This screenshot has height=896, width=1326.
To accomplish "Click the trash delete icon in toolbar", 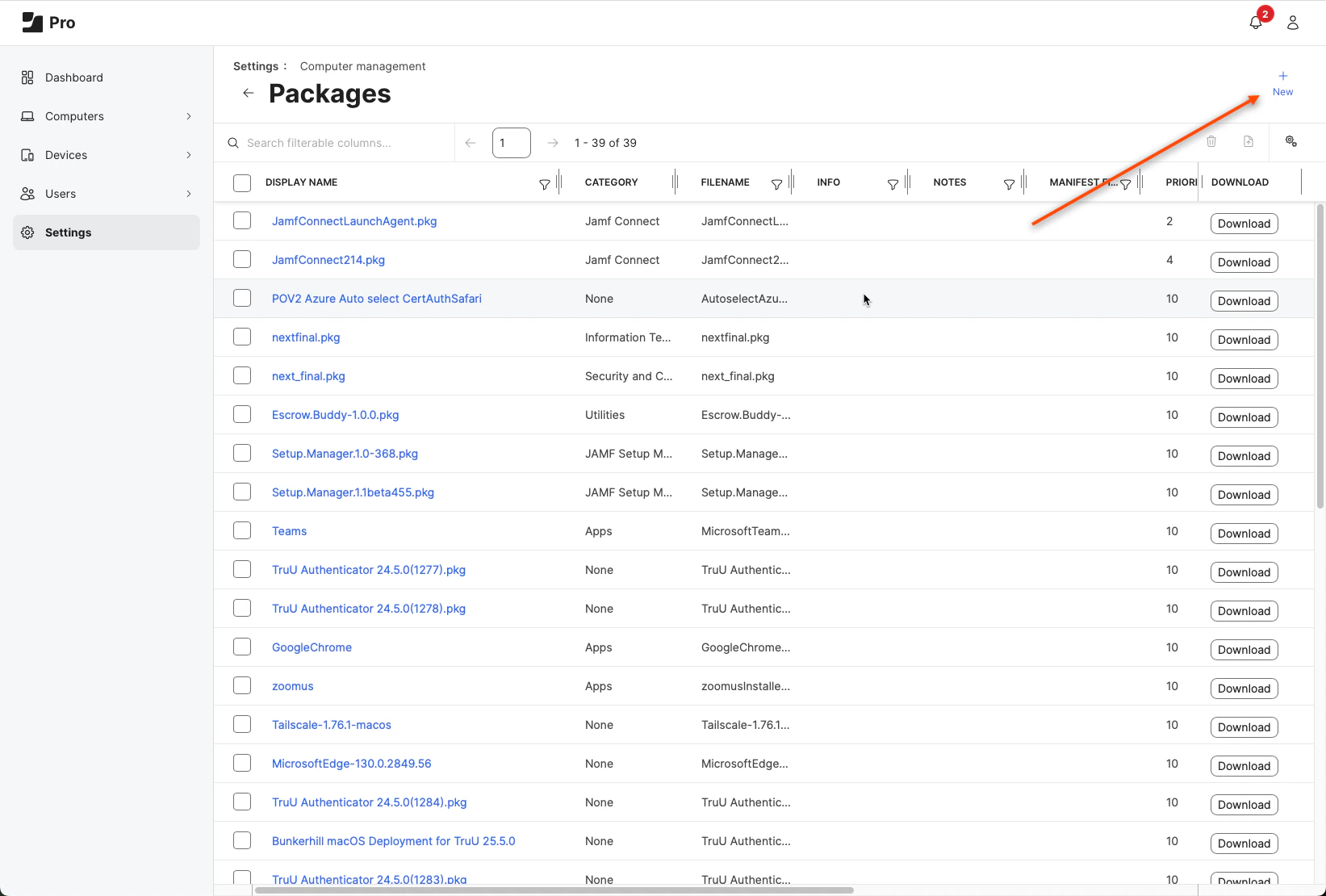I will point(1211,142).
